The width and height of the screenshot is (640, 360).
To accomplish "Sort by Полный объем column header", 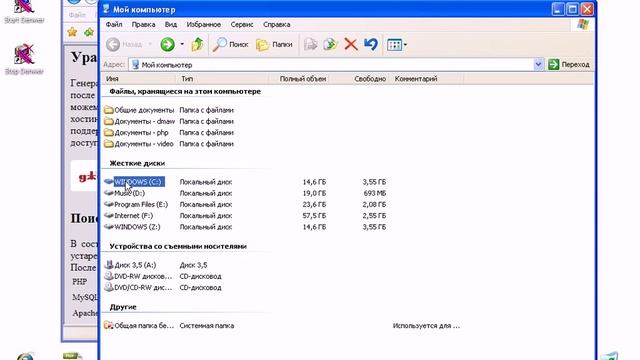I will (x=300, y=79).
